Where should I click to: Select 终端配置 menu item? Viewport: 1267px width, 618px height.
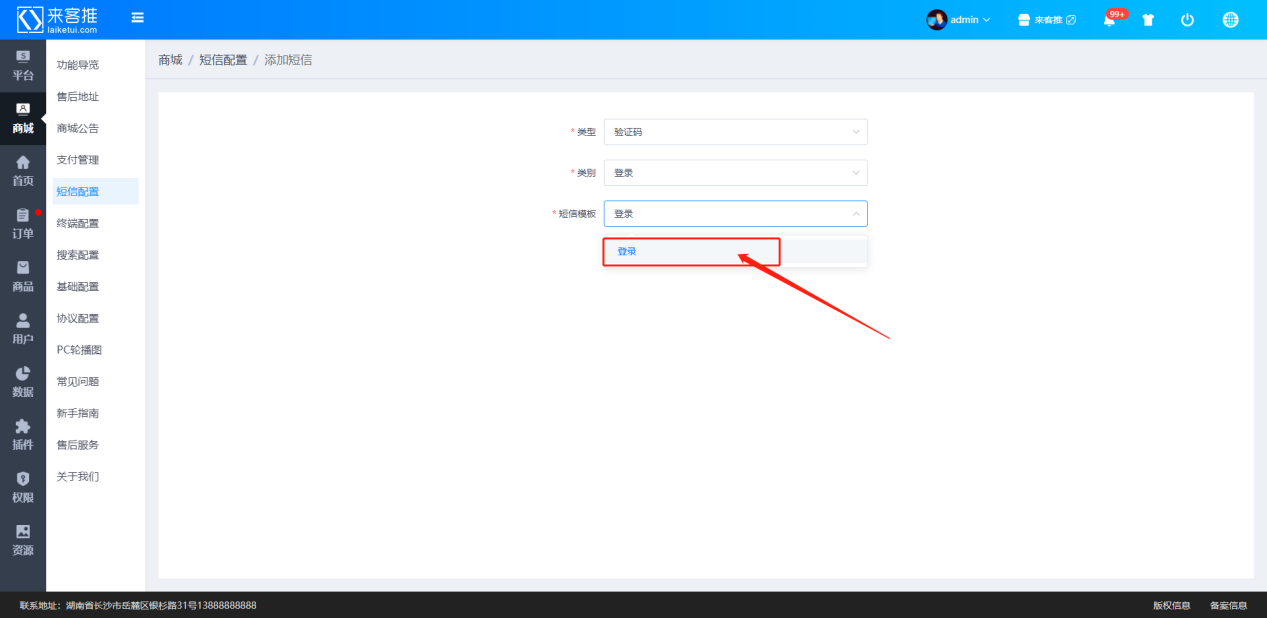click(x=95, y=223)
